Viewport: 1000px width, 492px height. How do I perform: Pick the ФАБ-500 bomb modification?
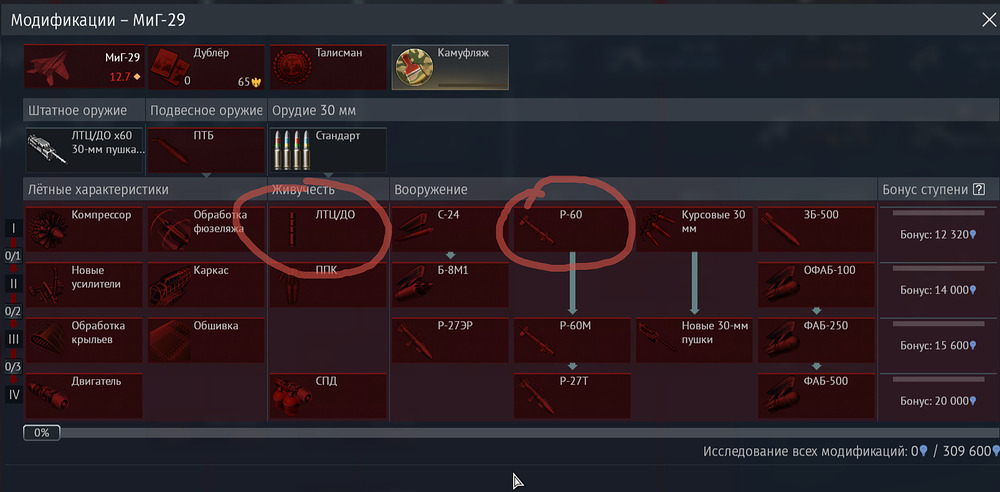point(817,396)
